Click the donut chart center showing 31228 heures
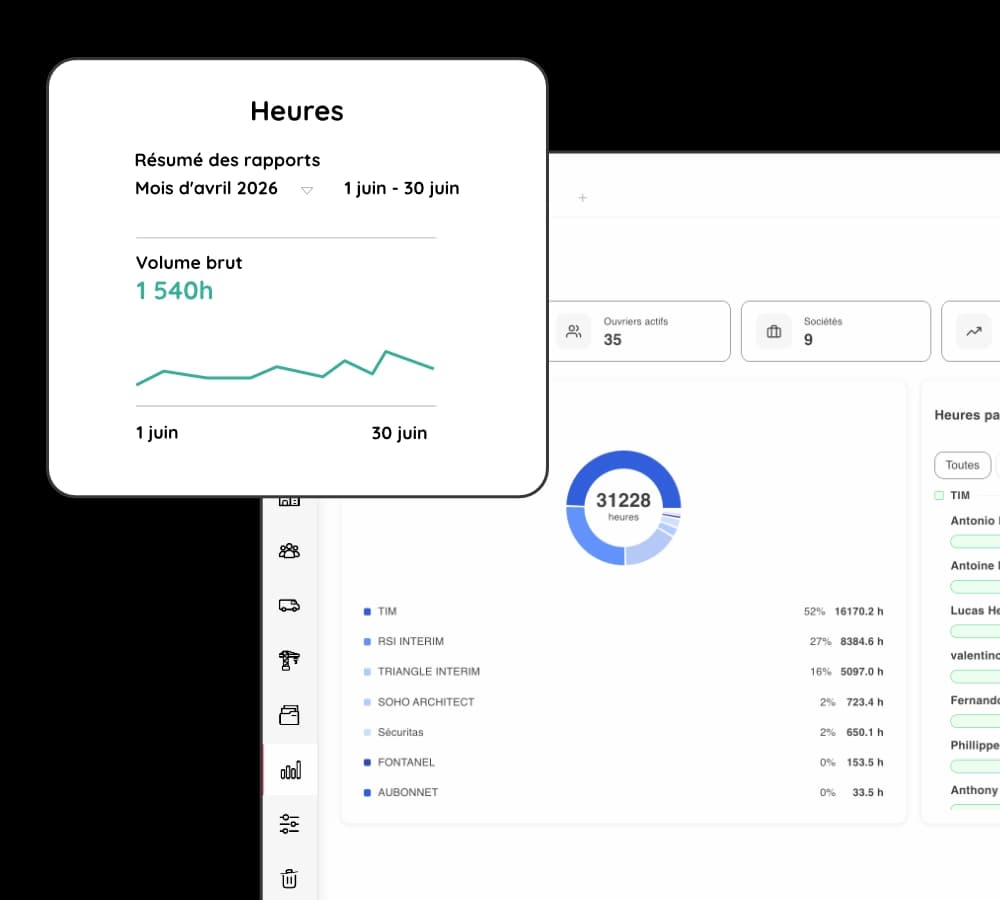This screenshot has height=900, width=1000. (x=623, y=506)
